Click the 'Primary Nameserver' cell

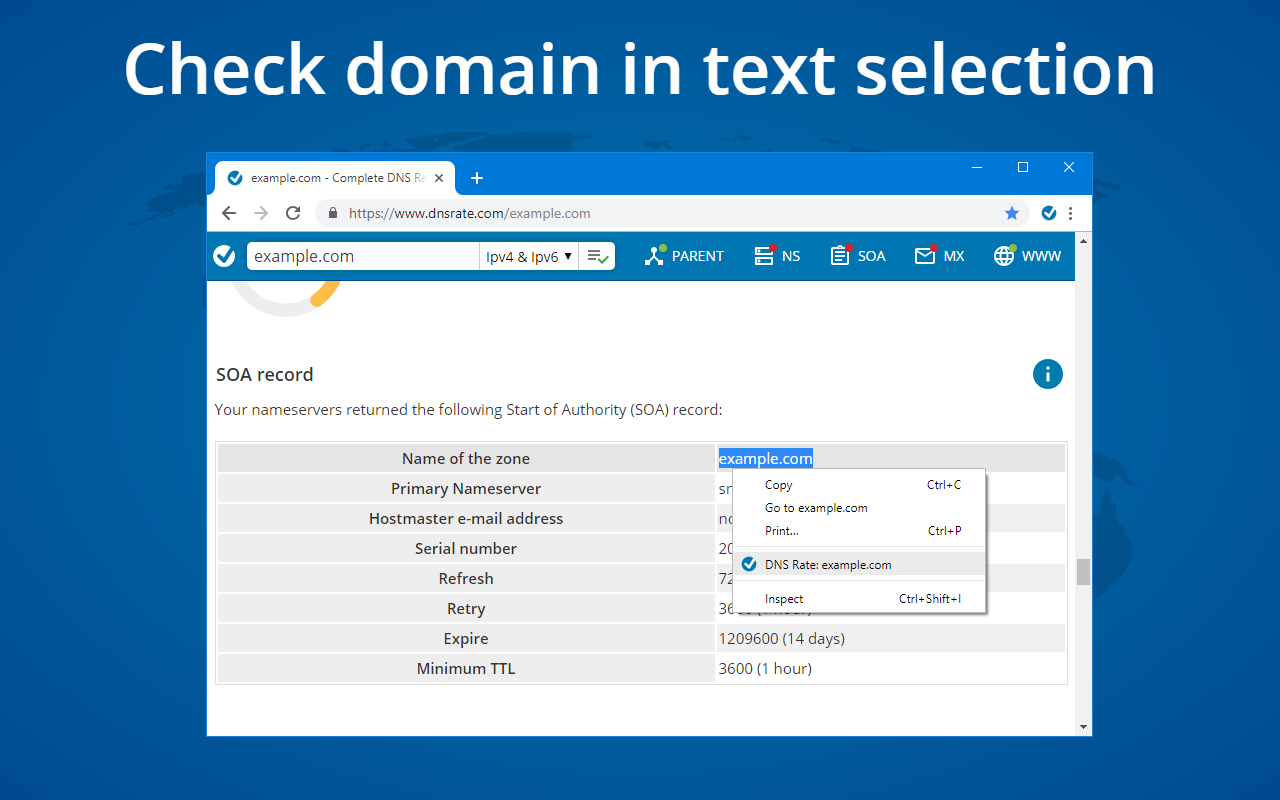click(x=466, y=488)
